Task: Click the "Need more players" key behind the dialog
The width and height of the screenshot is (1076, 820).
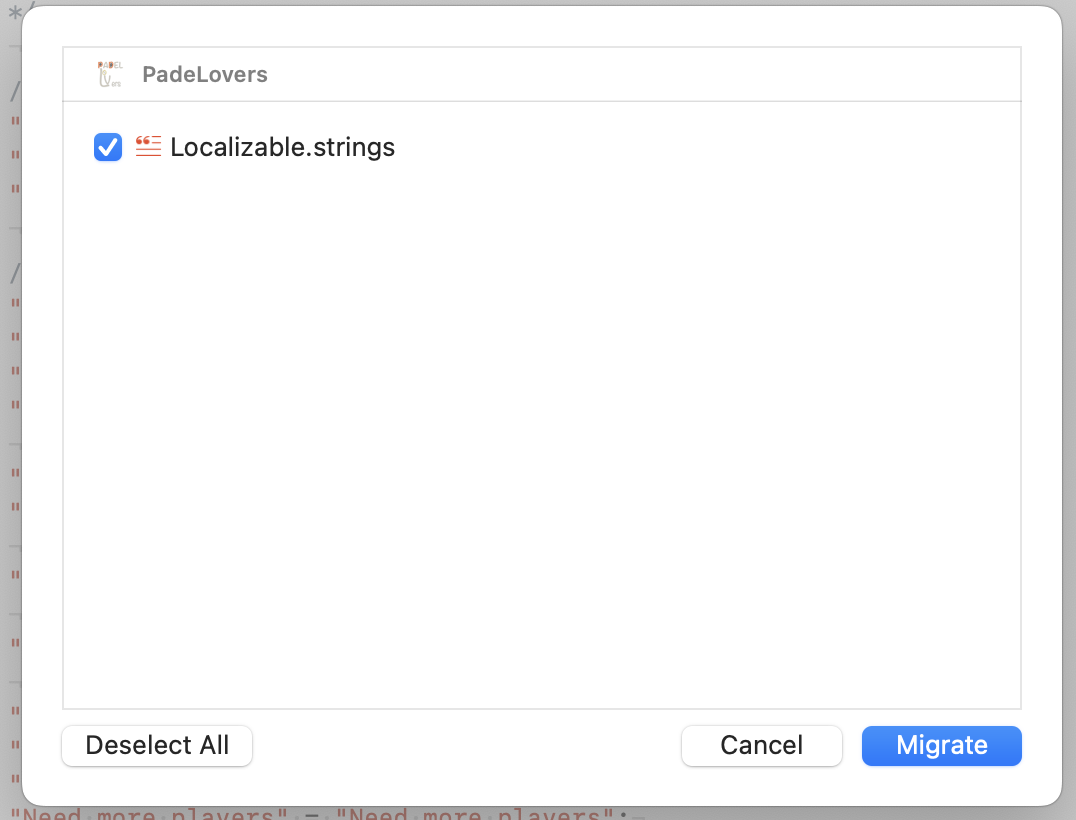Action: point(148,815)
